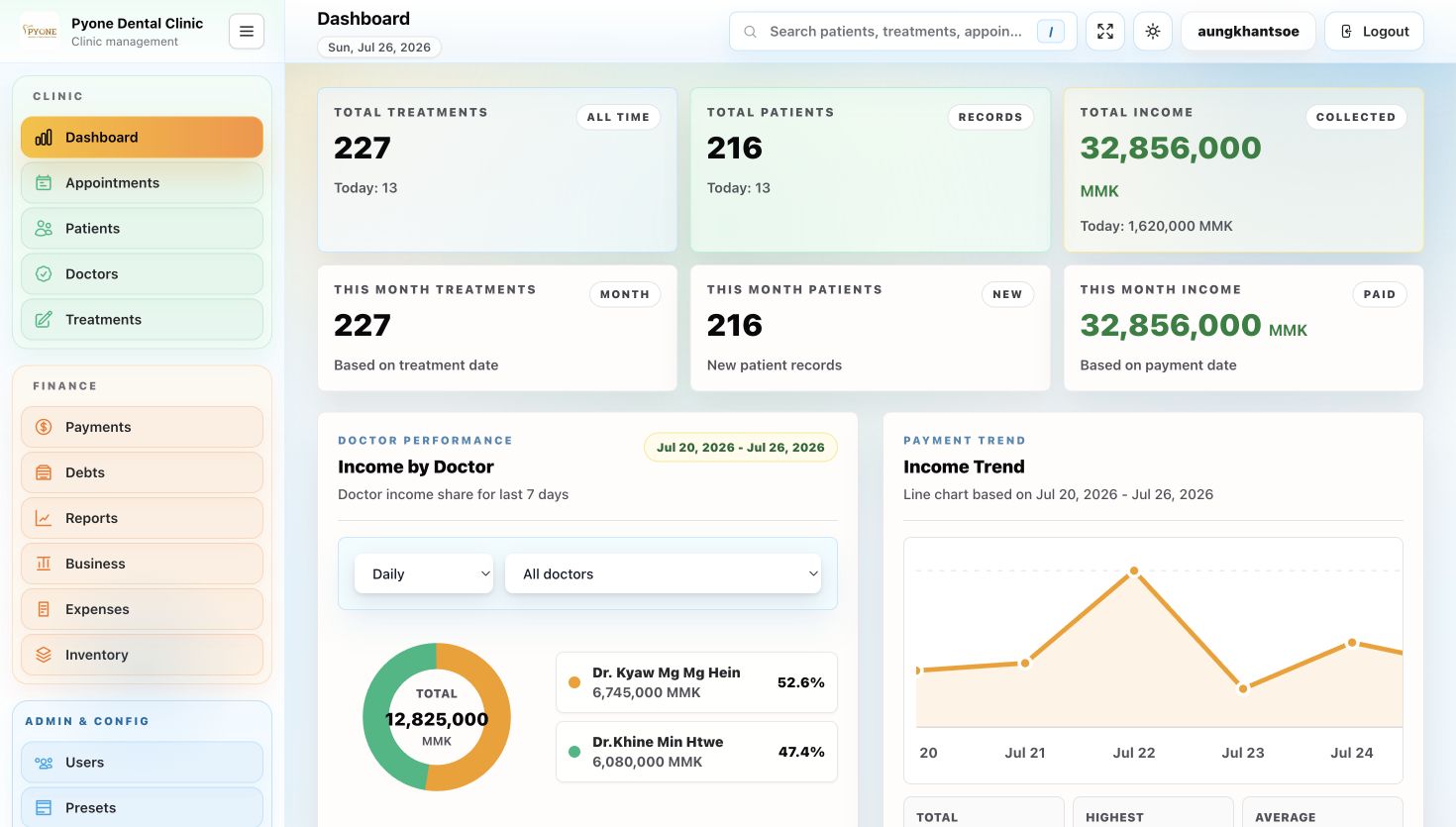The image size is (1456, 827).
Task: Click the Treatments edit pencil icon
Action: [x=44, y=320]
